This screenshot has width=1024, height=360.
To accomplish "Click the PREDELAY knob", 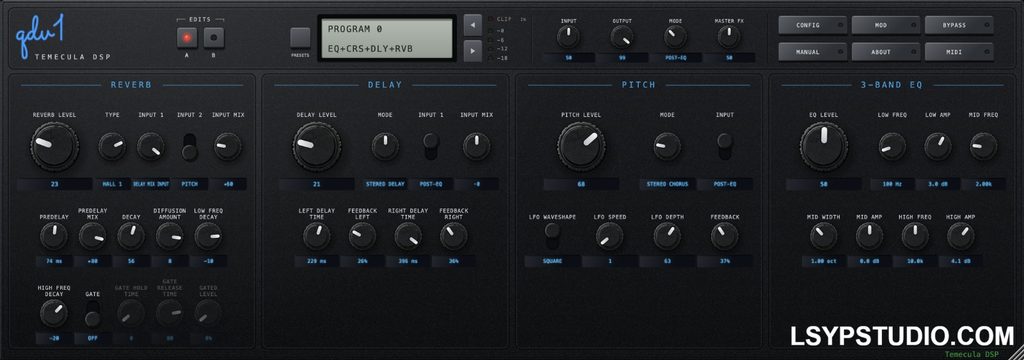I will coord(54,236).
